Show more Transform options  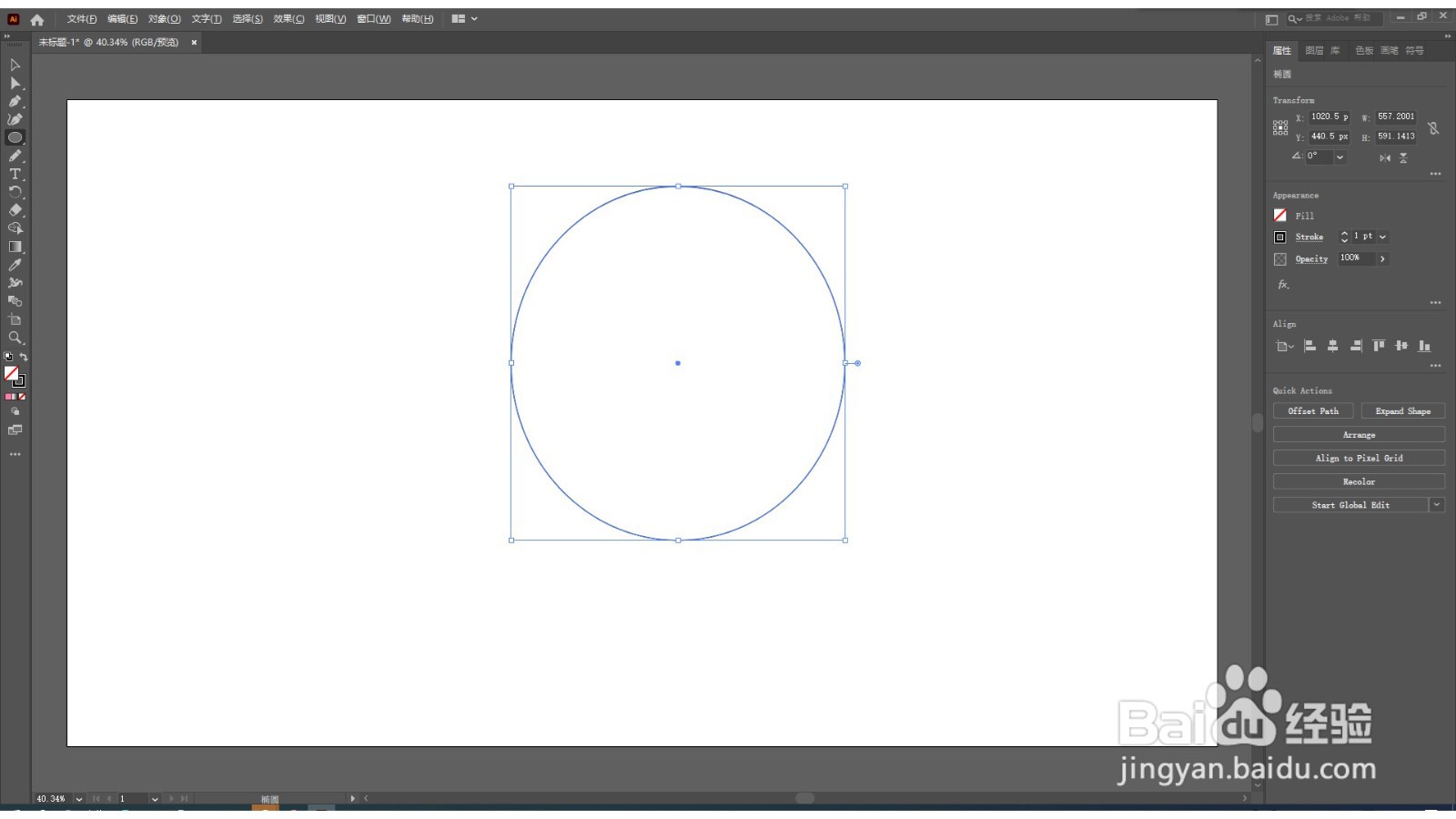click(x=1435, y=174)
